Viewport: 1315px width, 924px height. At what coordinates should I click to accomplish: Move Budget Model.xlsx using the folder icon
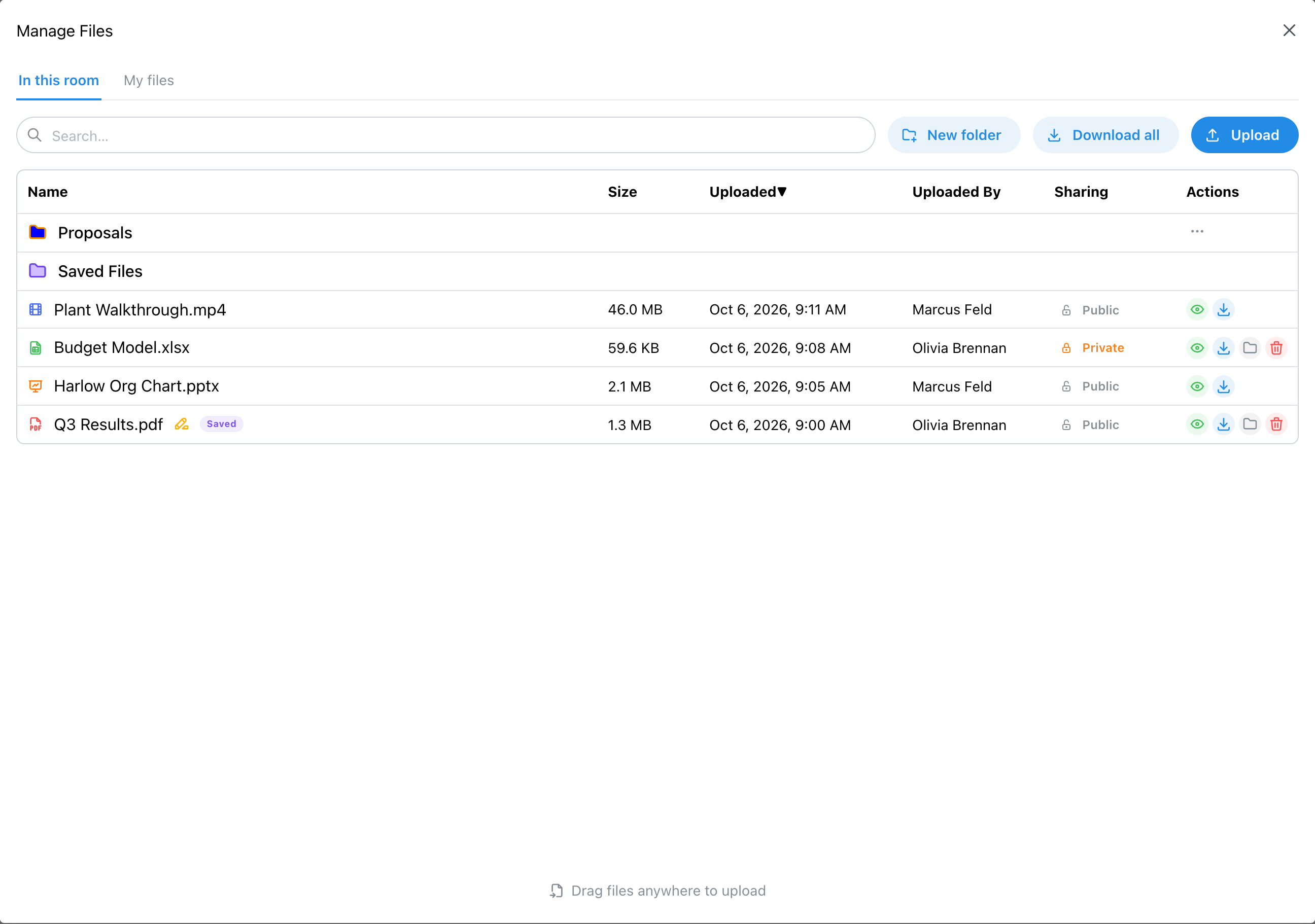pyautogui.click(x=1250, y=348)
